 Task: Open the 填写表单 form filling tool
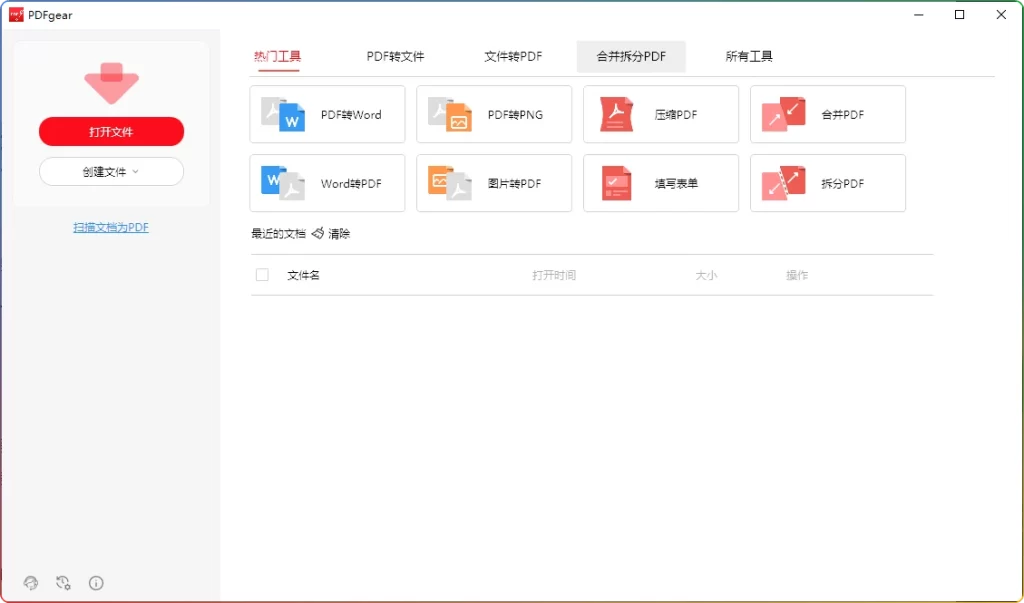(660, 183)
